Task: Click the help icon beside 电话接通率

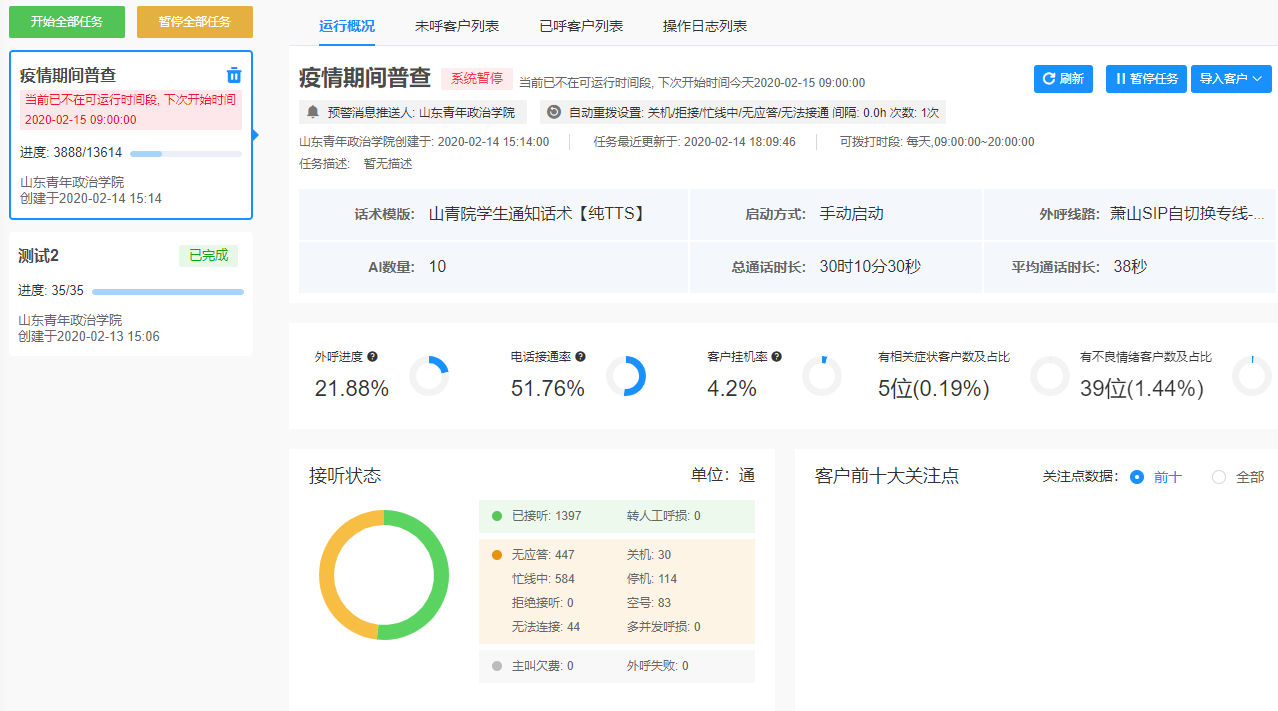Action: coord(580,357)
